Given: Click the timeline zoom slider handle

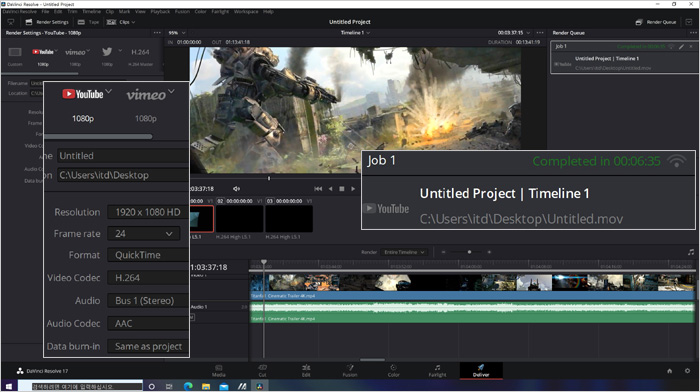Looking at the screenshot, I should [469, 252].
